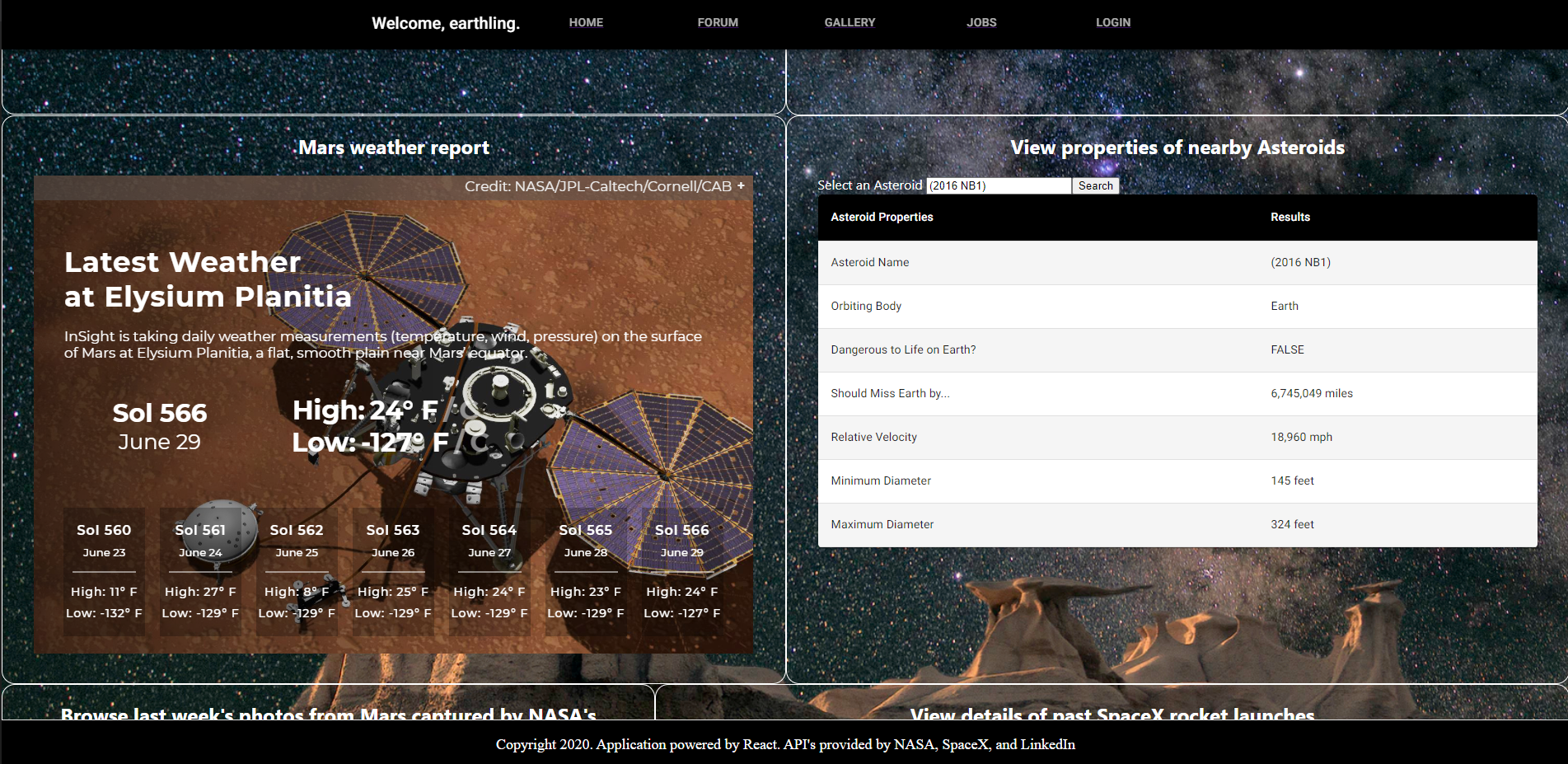
Task: Click the Results column header
Action: coord(1290,217)
